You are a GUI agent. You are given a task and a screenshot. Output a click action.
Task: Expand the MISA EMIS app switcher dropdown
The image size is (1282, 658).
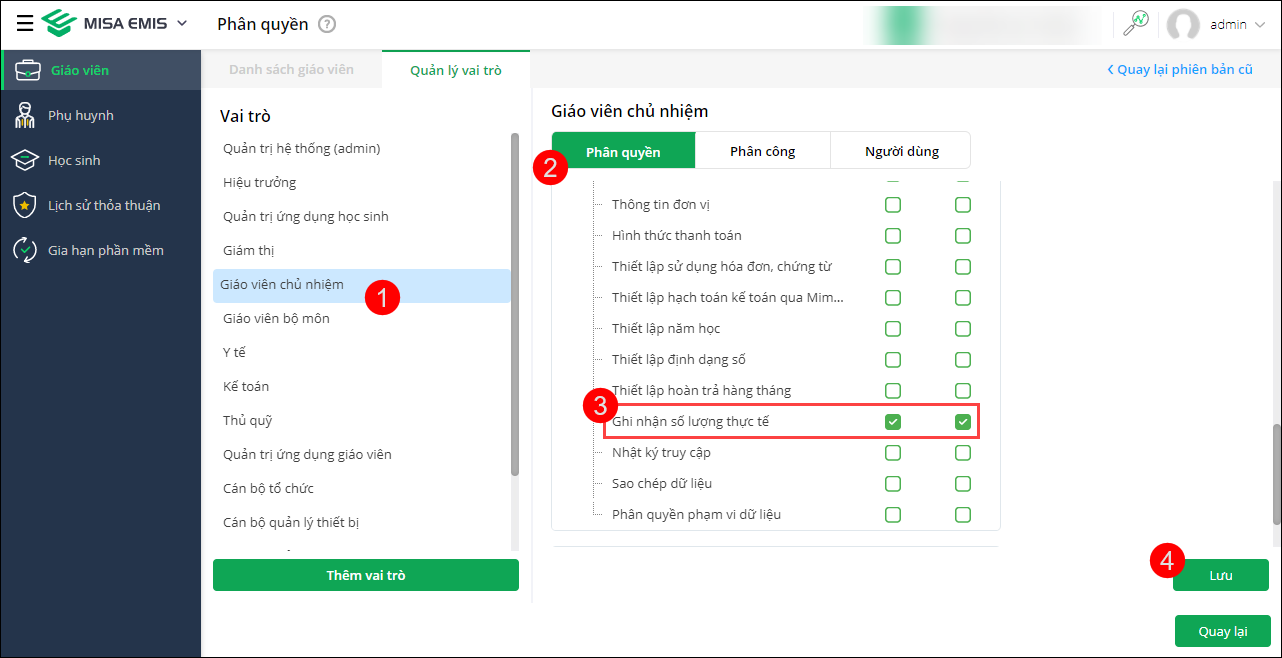(x=181, y=23)
